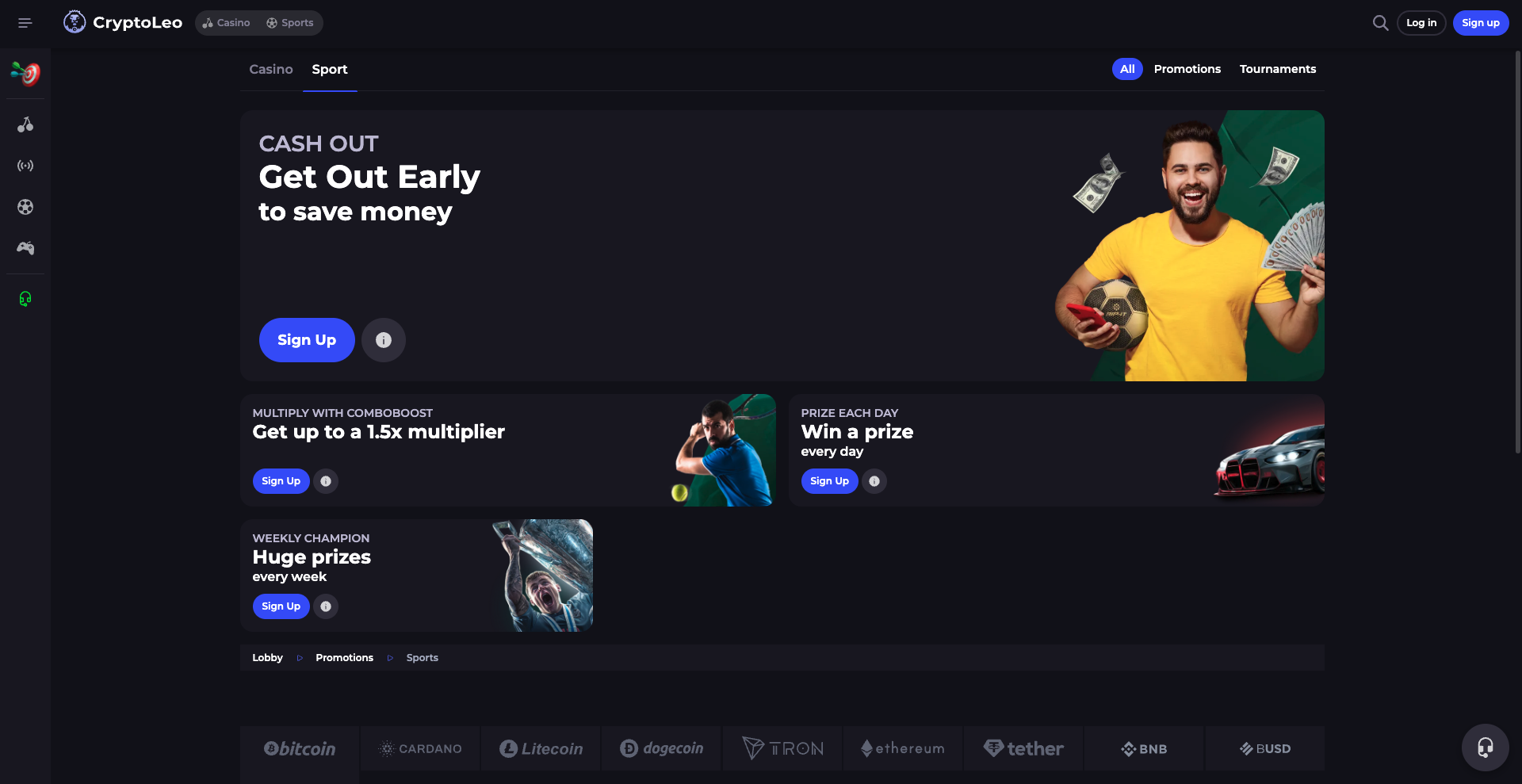Click the game controller sidebar icon
Viewport: 1522px width, 784px height.
(x=25, y=248)
